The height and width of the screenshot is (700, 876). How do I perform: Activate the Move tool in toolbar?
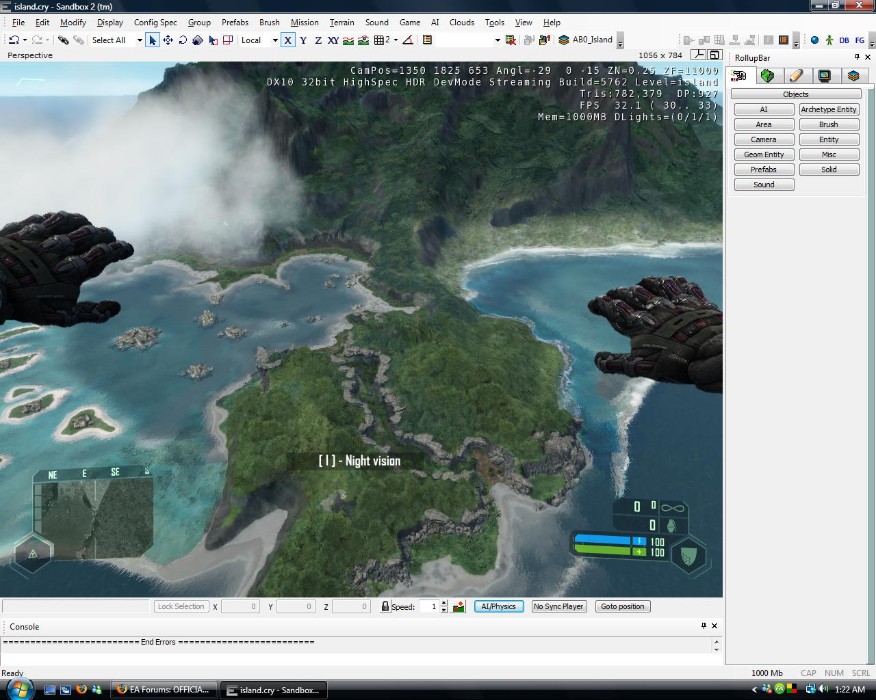point(168,40)
